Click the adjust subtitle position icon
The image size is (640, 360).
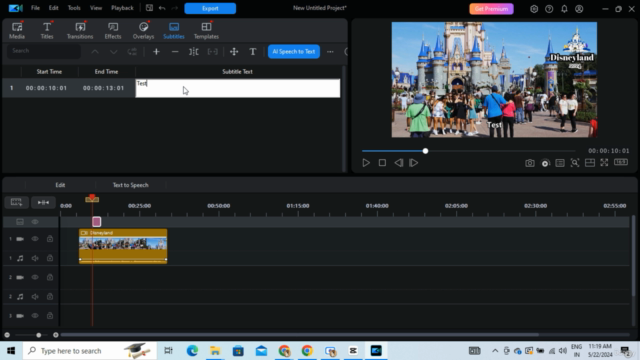(x=234, y=52)
